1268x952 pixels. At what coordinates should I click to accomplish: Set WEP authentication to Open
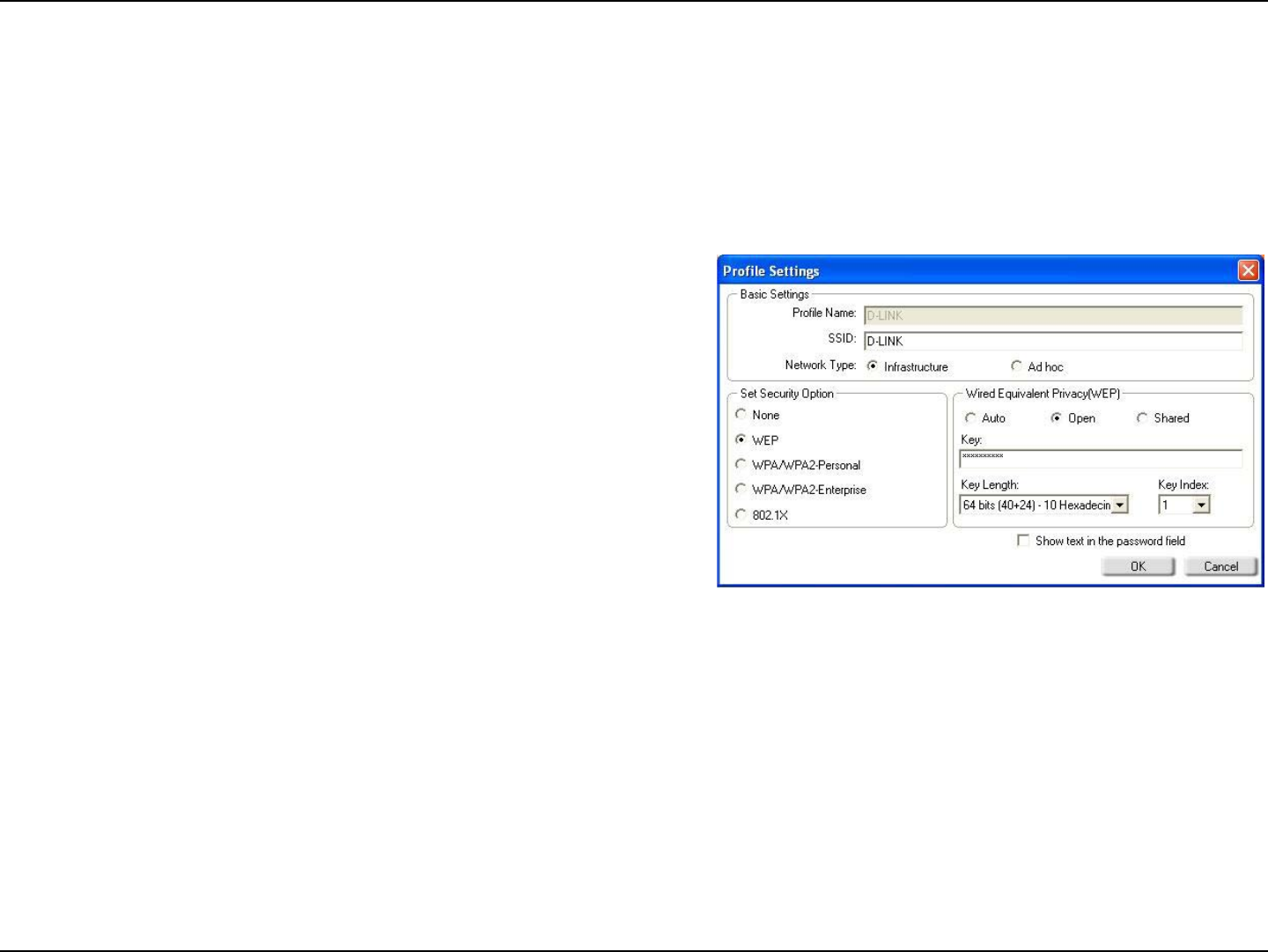pos(1056,417)
